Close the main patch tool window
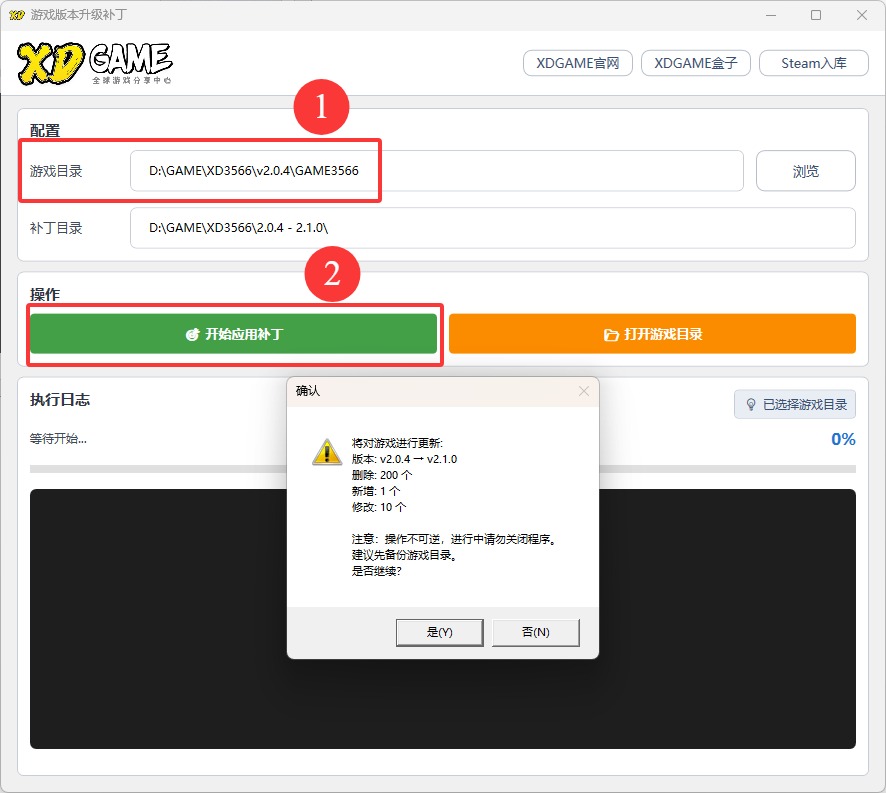The image size is (886, 793). [861, 15]
